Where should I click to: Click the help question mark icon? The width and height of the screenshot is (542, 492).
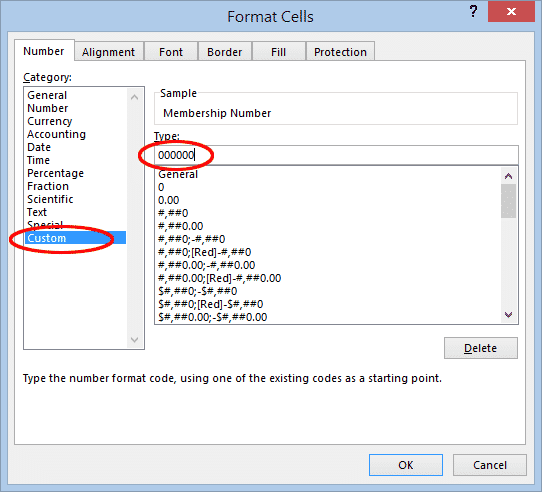click(x=473, y=12)
